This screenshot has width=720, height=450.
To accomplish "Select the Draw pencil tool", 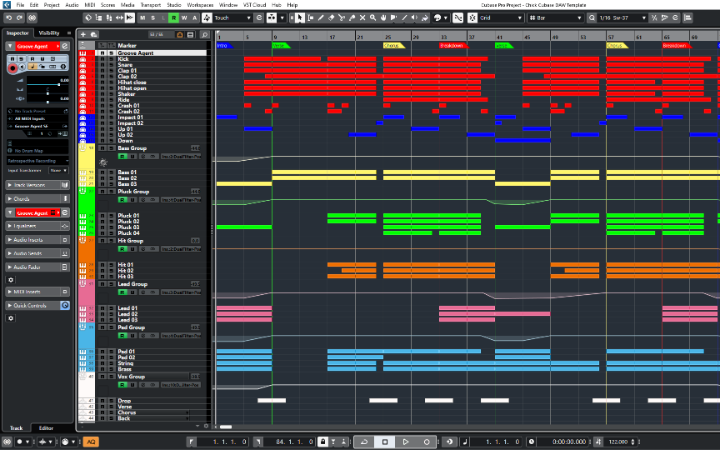I will 321,18.
